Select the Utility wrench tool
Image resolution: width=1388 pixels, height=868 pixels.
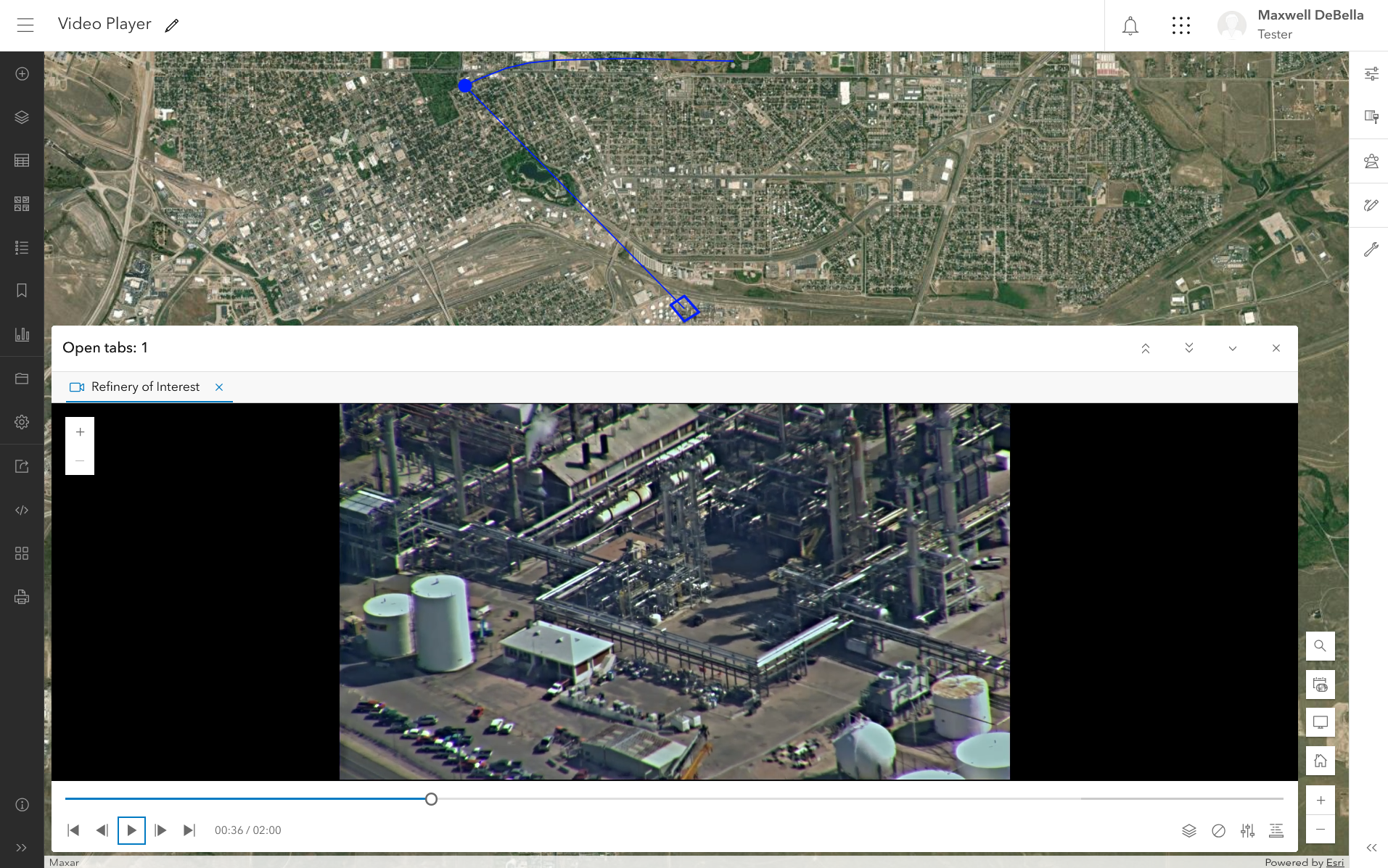[1371, 249]
